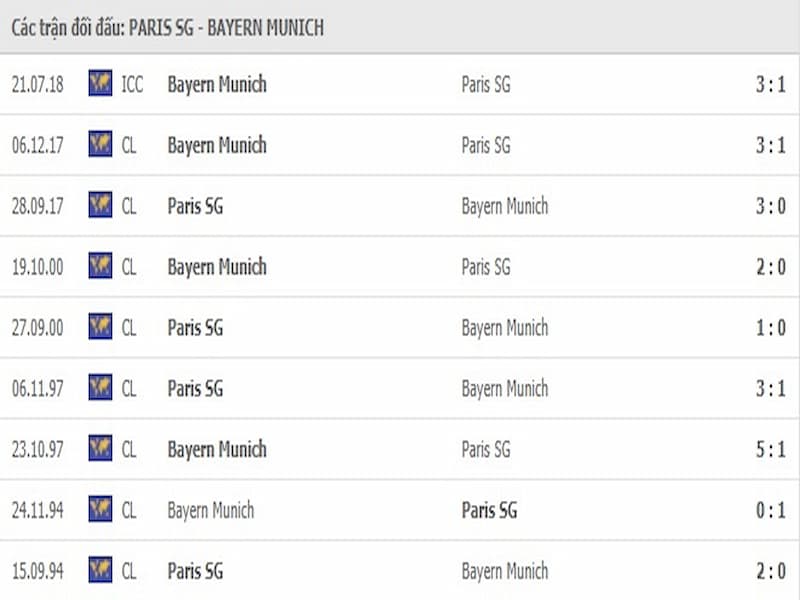The width and height of the screenshot is (800, 600).
Task: Select bold Paris SG away team on 24.11.94
Action: tap(489, 510)
